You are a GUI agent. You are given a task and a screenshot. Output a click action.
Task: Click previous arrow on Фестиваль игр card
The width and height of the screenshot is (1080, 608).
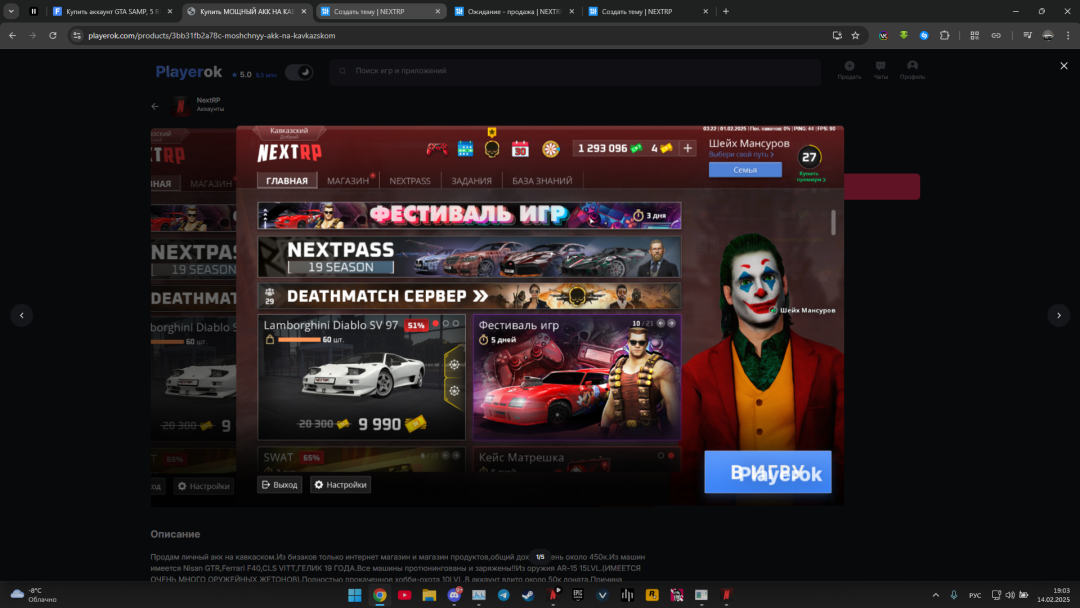click(661, 323)
